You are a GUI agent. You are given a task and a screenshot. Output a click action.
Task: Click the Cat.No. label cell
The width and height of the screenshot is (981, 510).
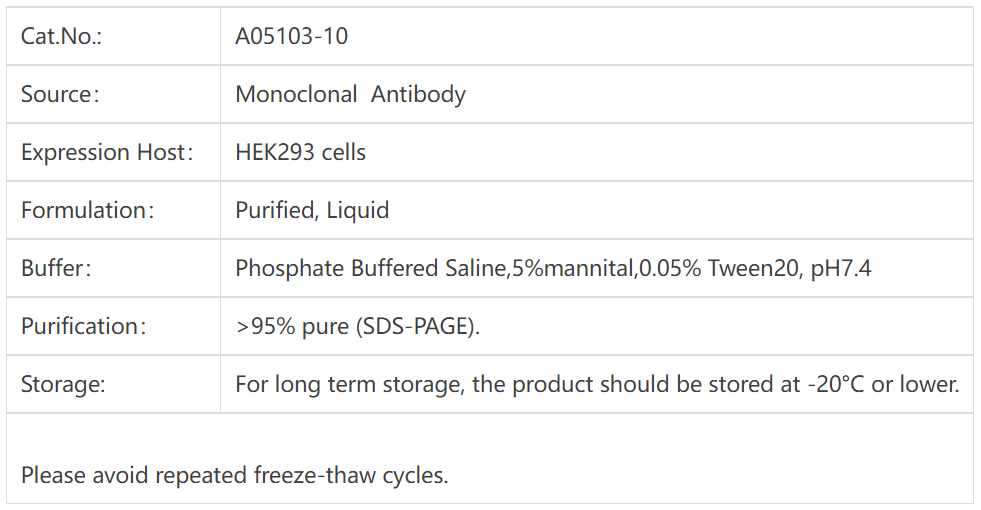pos(62,37)
